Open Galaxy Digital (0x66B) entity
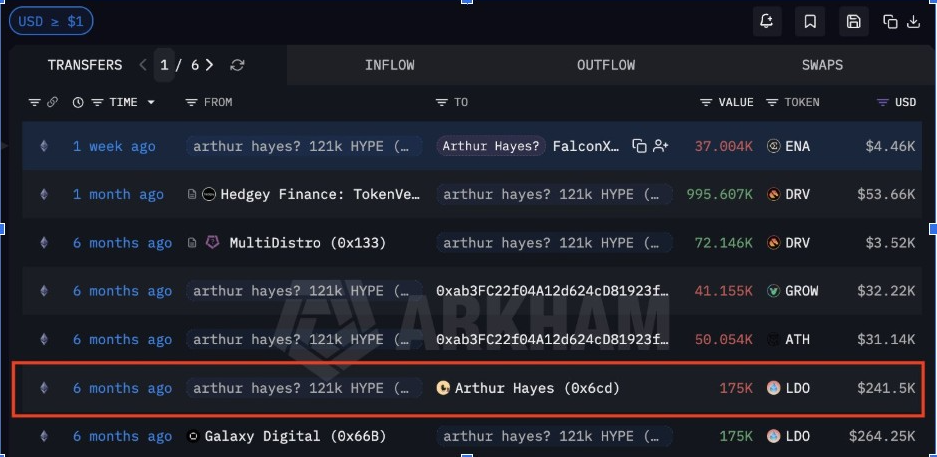 295,436
